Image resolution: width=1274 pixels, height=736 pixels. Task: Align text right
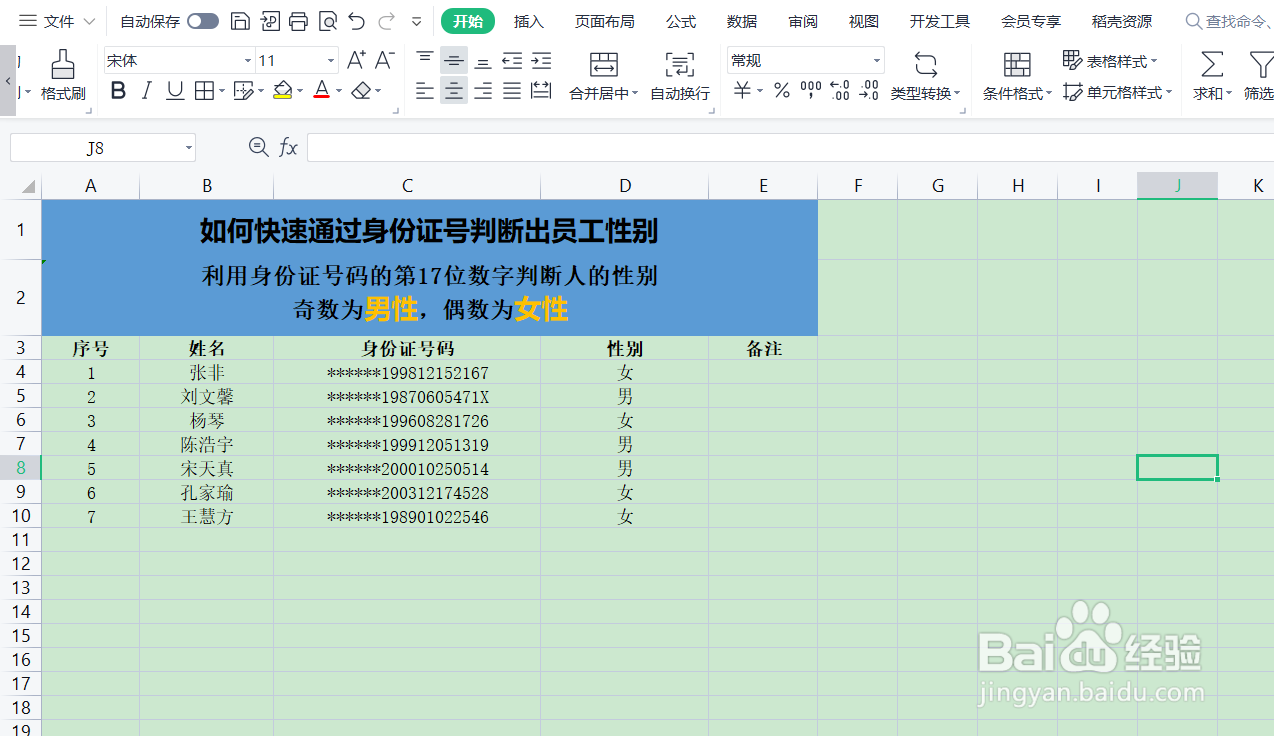(x=483, y=91)
